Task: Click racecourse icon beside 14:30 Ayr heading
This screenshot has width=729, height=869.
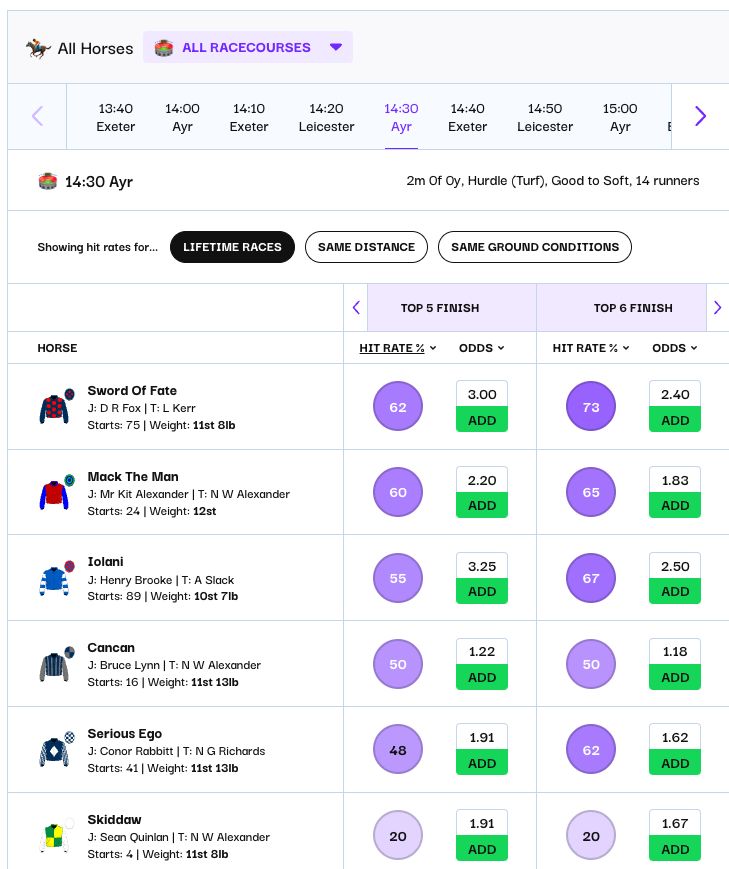Action: (47, 181)
